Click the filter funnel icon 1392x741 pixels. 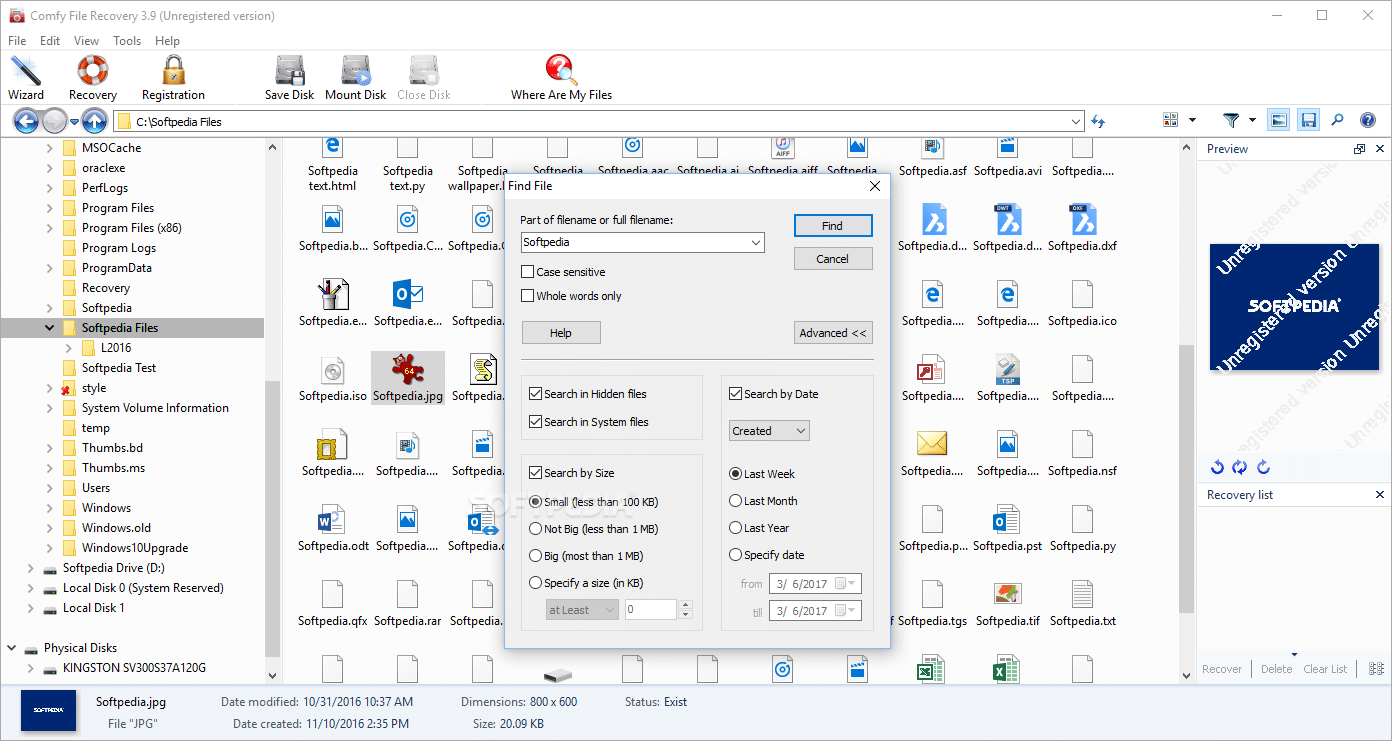pyautogui.click(x=1232, y=120)
